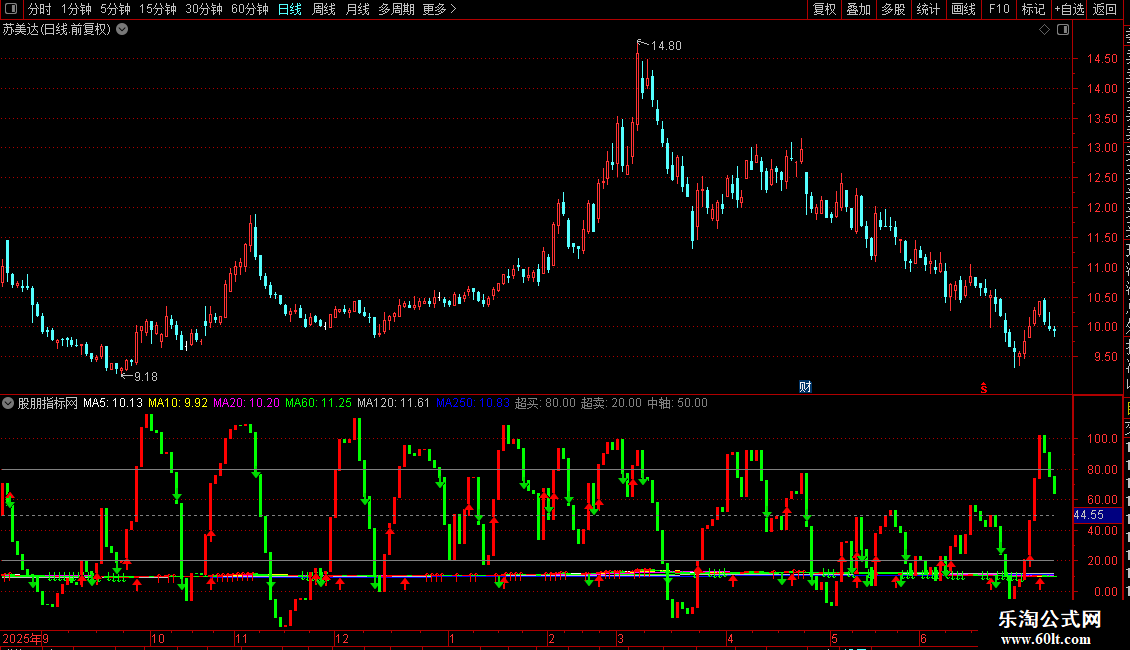Click MA20: 10.20 indicator value
This screenshot has height=650, width=1130.
(x=246, y=403)
